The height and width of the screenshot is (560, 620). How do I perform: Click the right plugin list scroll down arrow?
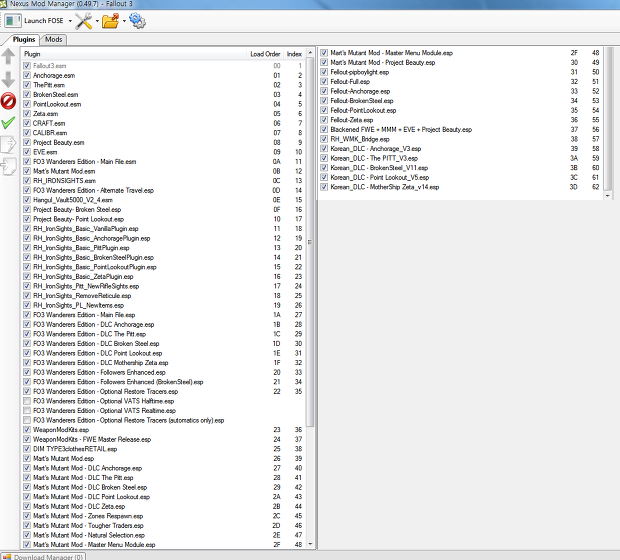[608, 196]
